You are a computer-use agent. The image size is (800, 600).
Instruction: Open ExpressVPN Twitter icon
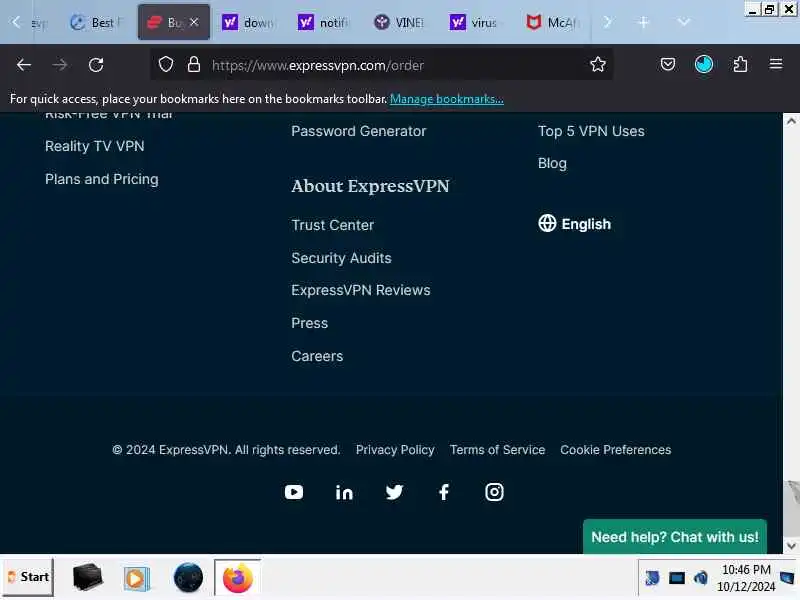(x=394, y=492)
